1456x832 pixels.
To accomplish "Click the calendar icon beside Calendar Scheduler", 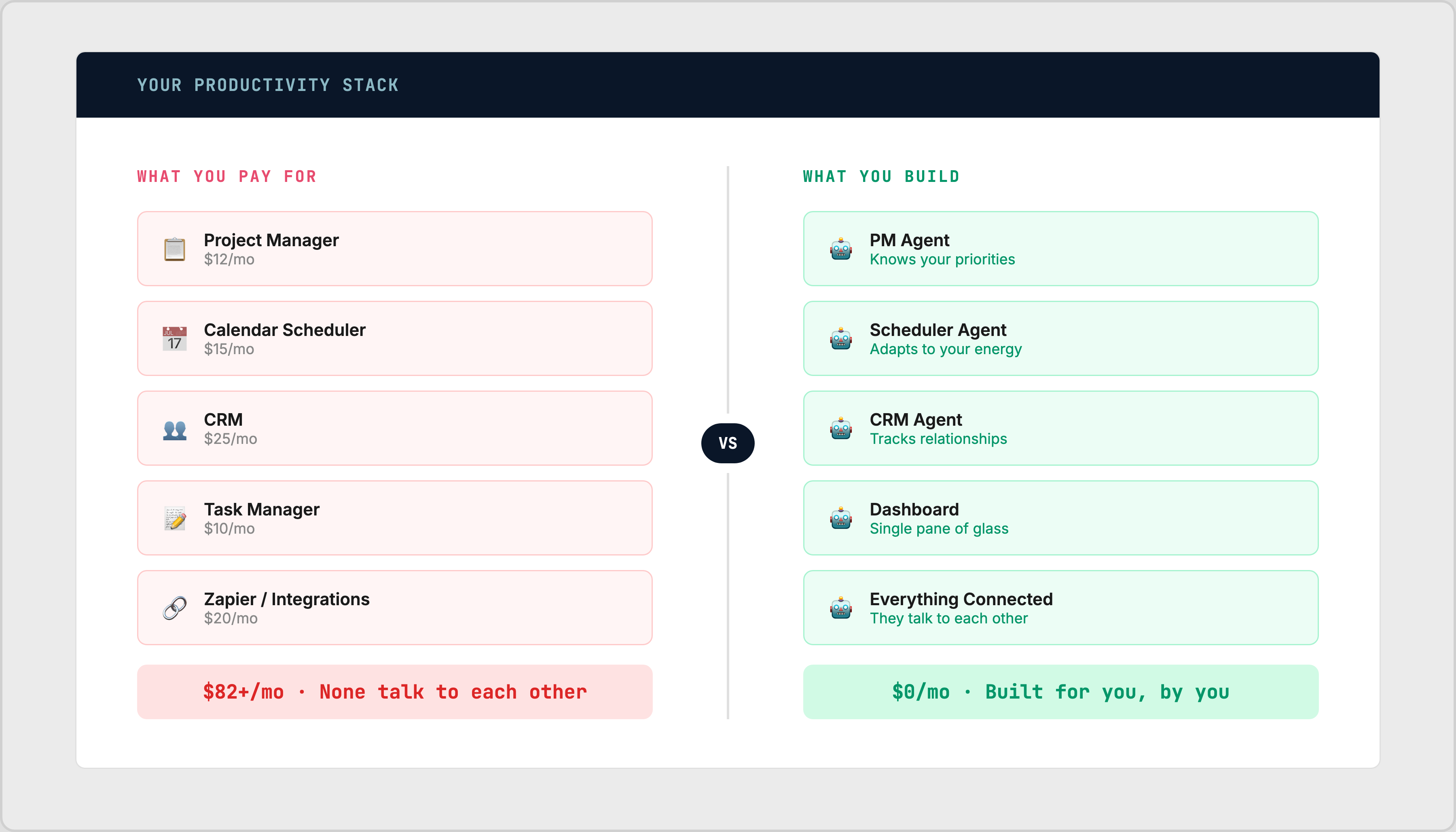I will [x=174, y=339].
